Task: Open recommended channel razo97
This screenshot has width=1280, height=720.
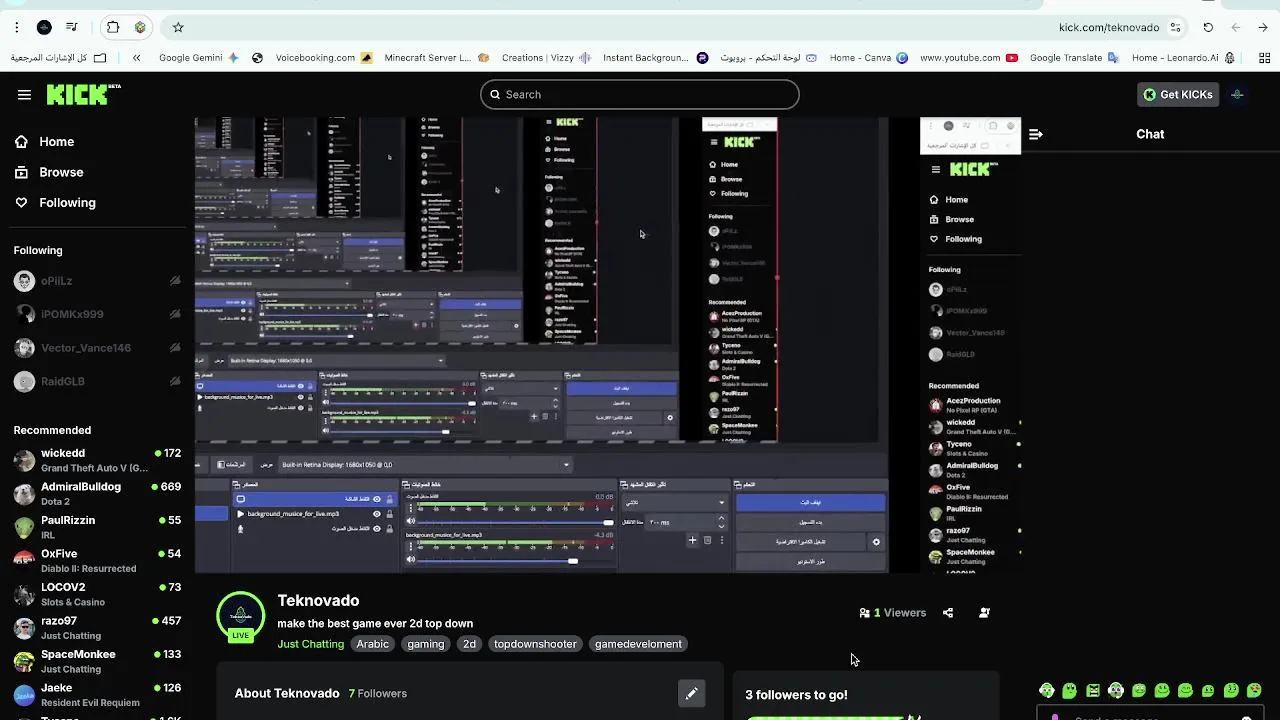Action: click(x=97, y=628)
